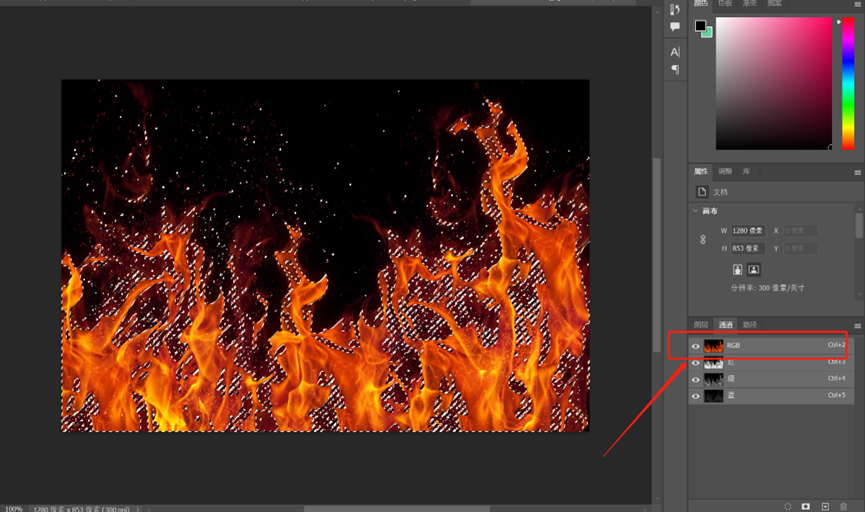Viewport: 865px width, 512px height.
Task: Select portrait canvas orientation icon
Action: (738, 269)
